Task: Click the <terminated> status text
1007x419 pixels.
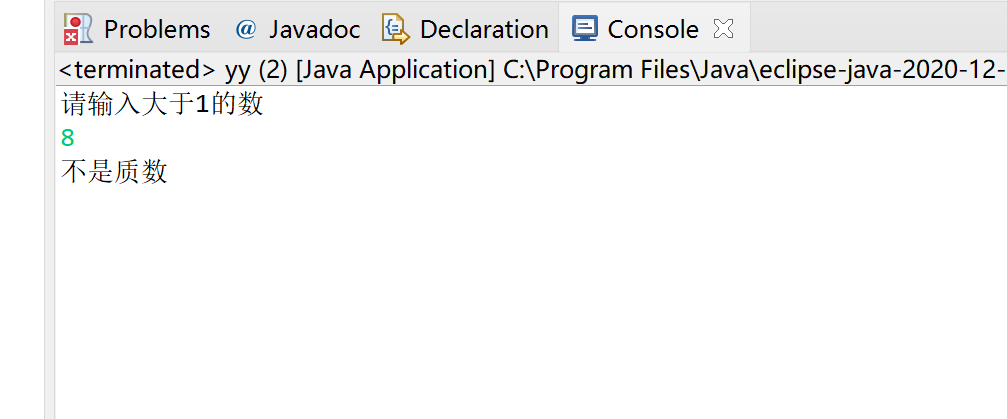Action: coord(137,70)
